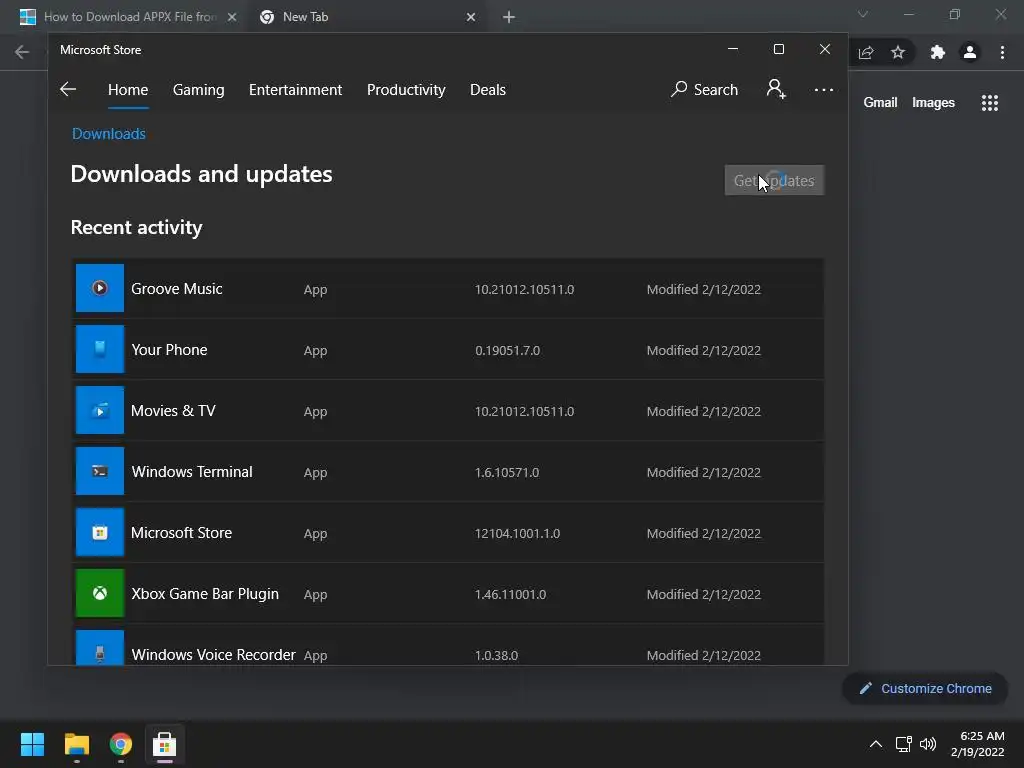Click the Groove Music app icon
This screenshot has width=1024, height=768.
point(99,288)
